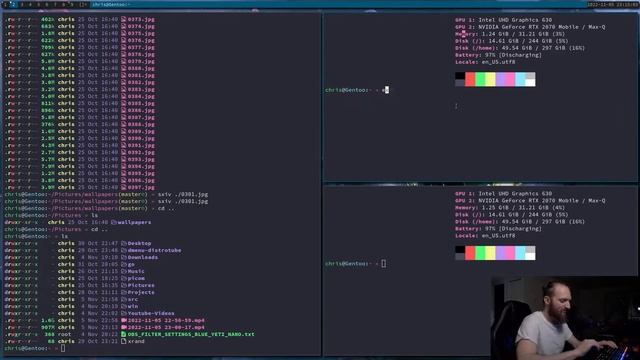The width and height of the screenshot is (640, 360).
Task: Switch to workspace tag 3
Action: (22, 4)
